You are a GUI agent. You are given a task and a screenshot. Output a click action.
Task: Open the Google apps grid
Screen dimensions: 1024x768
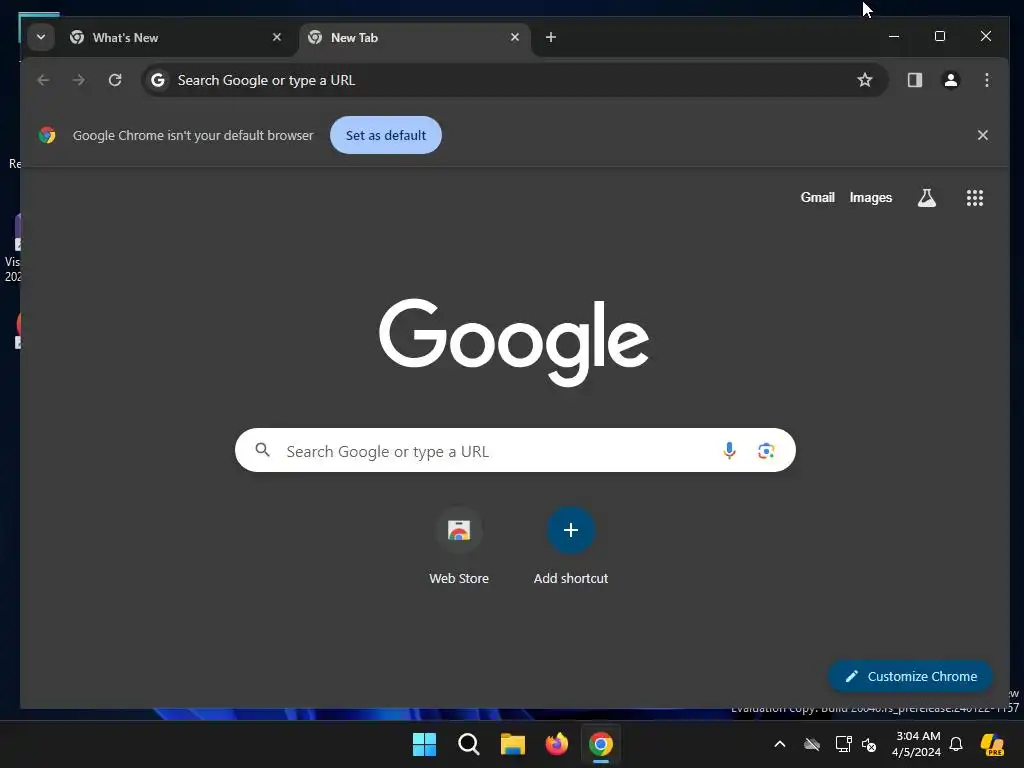[x=974, y=198]
